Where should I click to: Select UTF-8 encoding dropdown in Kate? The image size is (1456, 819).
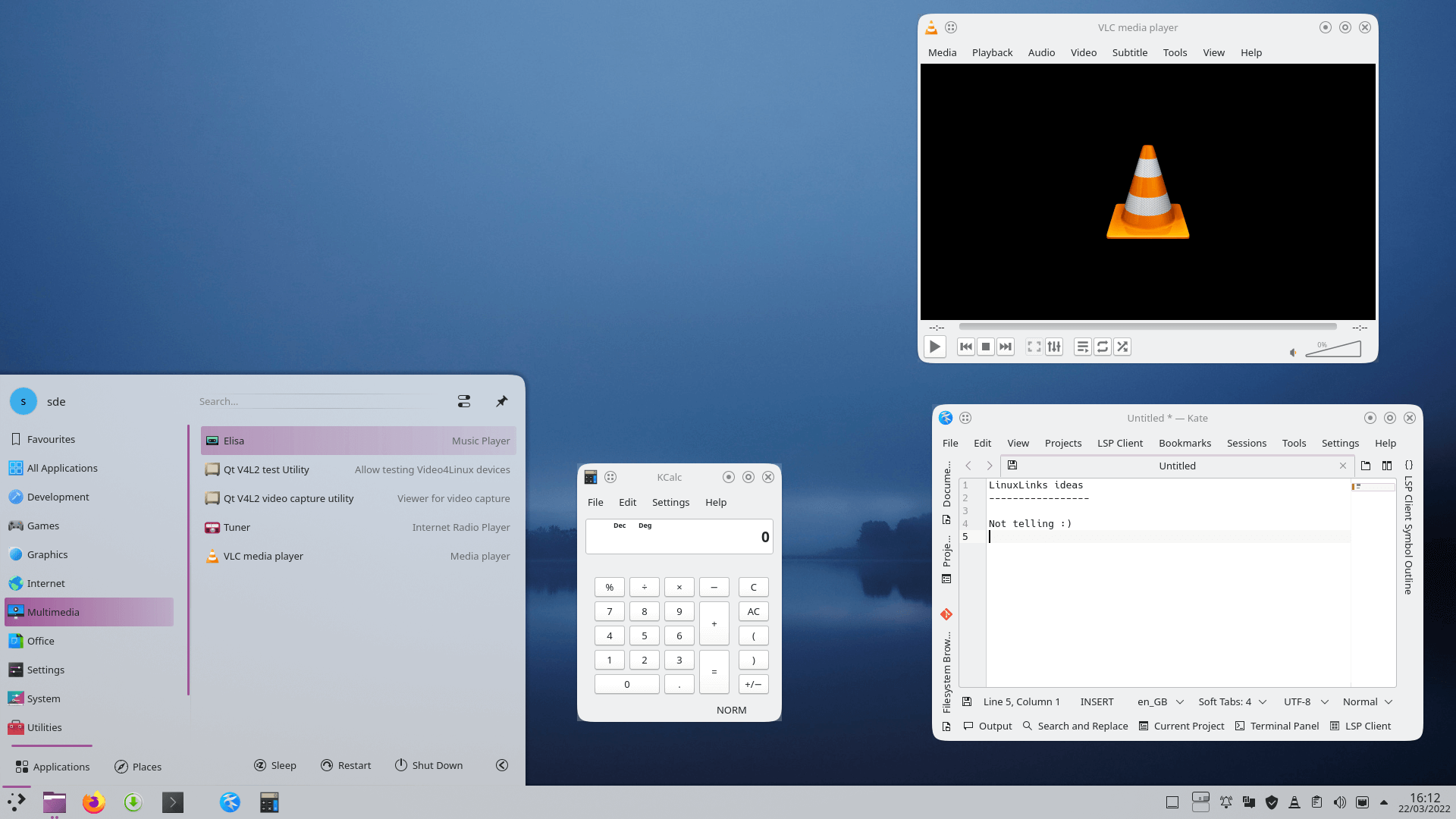coord(1303,701)
